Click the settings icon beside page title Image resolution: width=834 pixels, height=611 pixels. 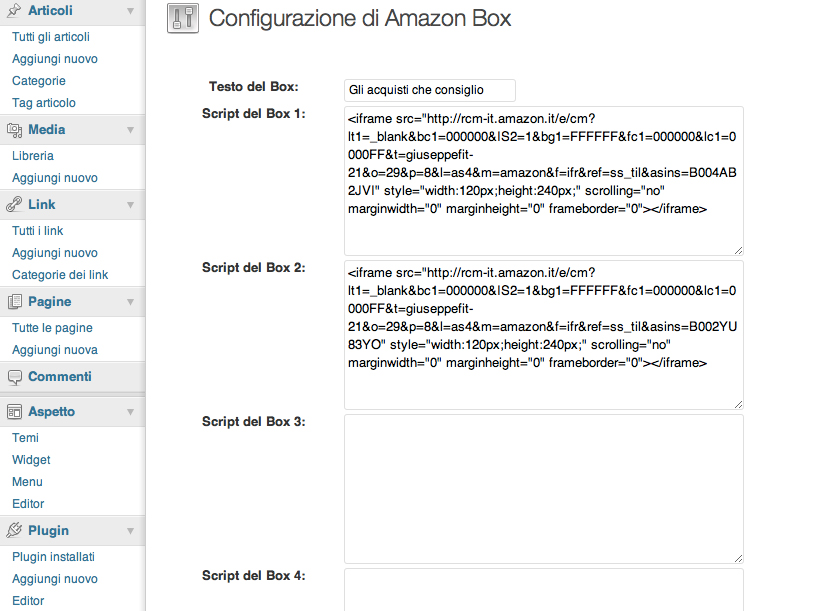point(182,19)
